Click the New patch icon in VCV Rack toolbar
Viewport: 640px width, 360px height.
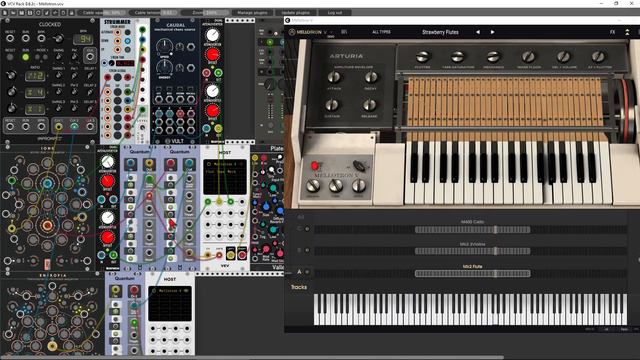click(x=5, y=13)
